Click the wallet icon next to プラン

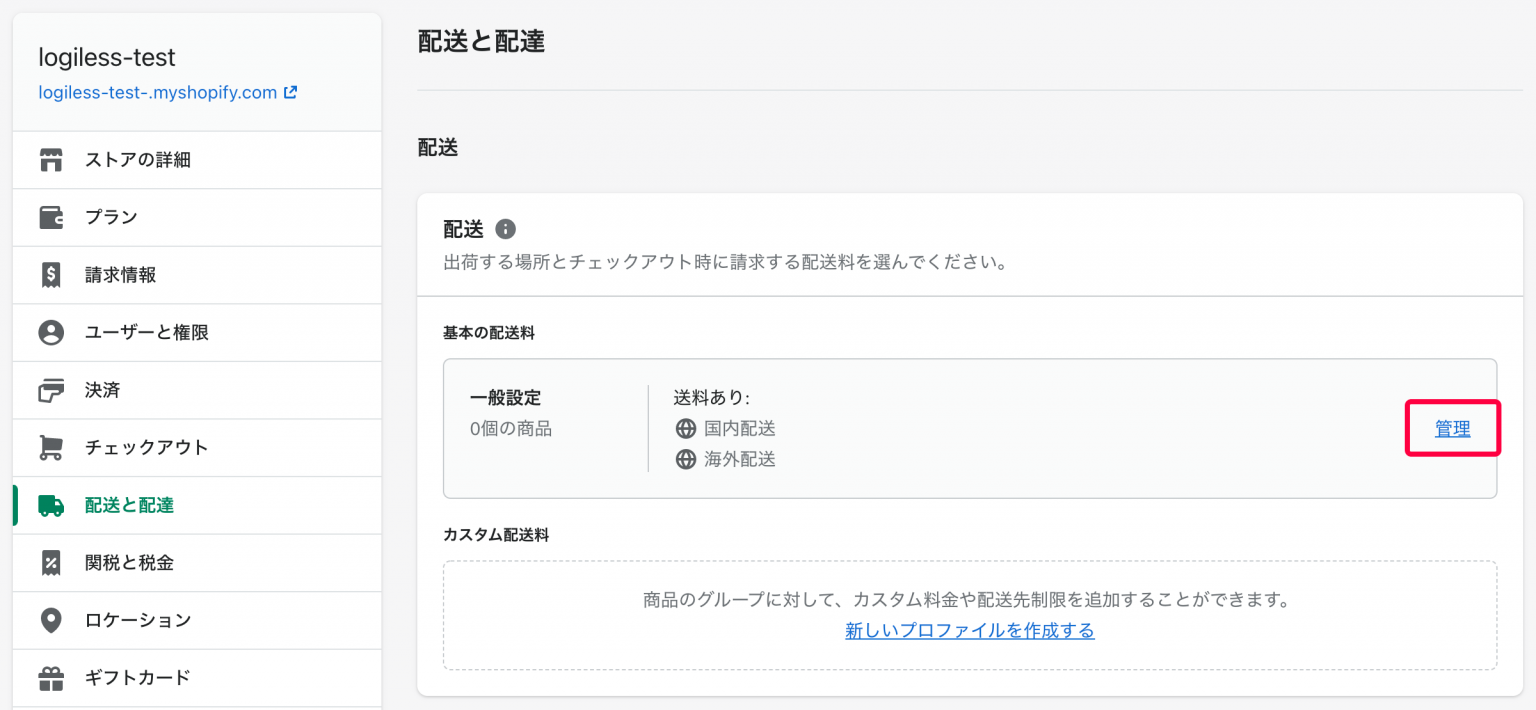[51, 216]
